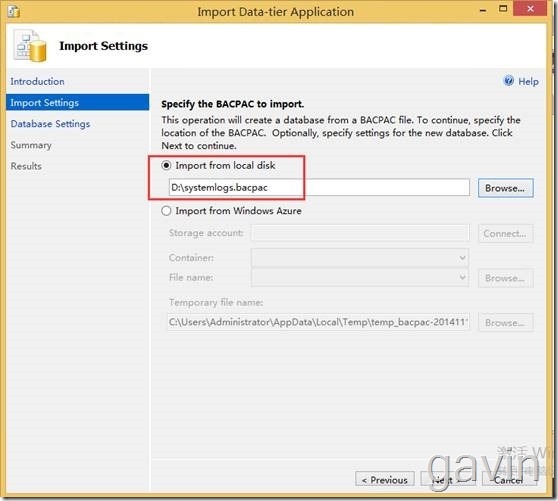Click the Help question mark icon
Screen dimensions: 558x501
[509, 81]
